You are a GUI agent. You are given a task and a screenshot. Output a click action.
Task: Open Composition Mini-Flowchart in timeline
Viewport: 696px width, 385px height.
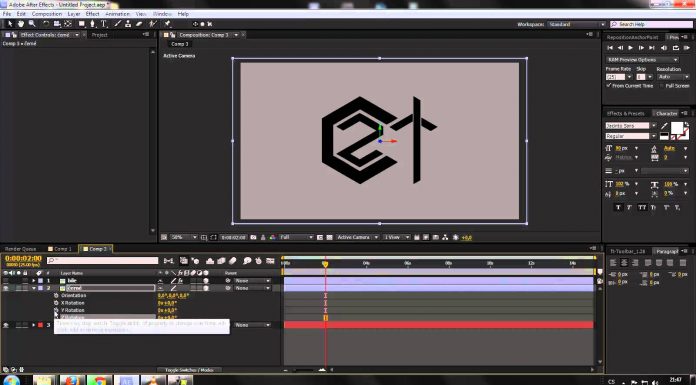point(168,261)
